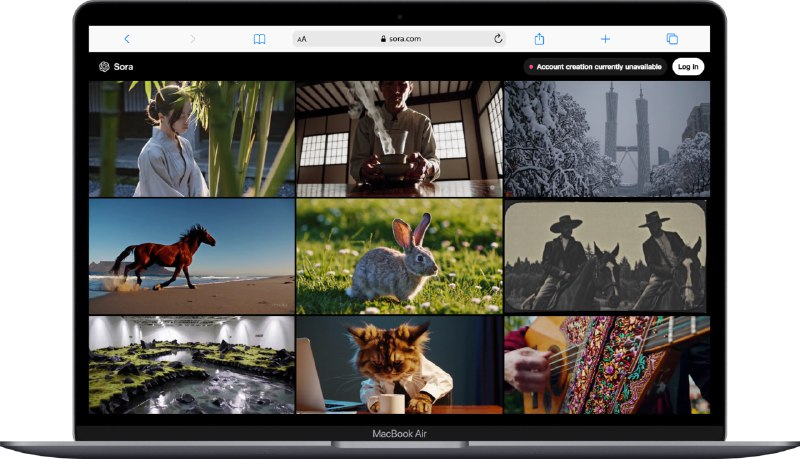This screenshot has height=459, width=800.
Task: Select the mossy rock gallery video
Action: coord(191,365)
